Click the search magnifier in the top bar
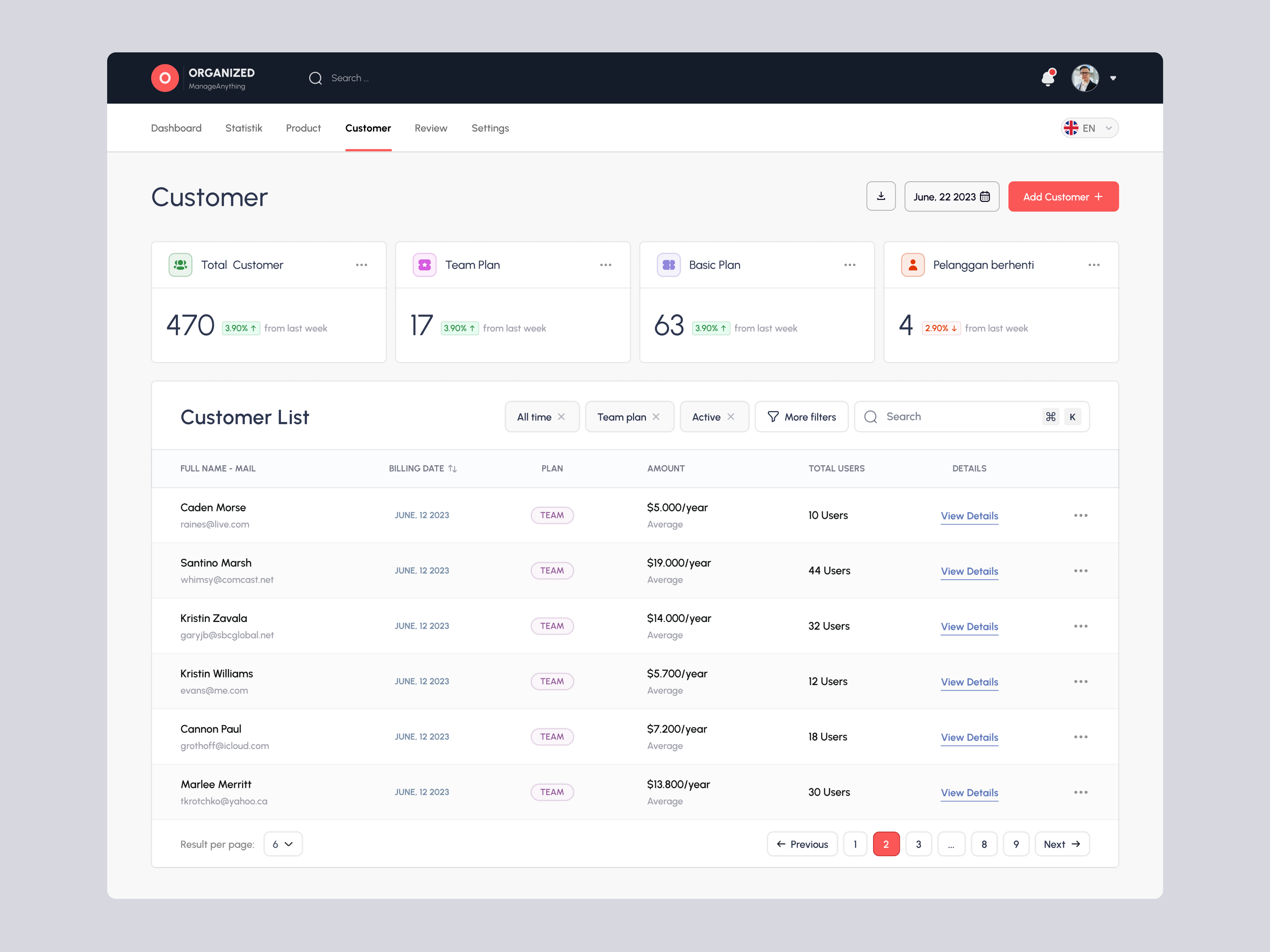 pyautogui.click(x=315, y=78)
